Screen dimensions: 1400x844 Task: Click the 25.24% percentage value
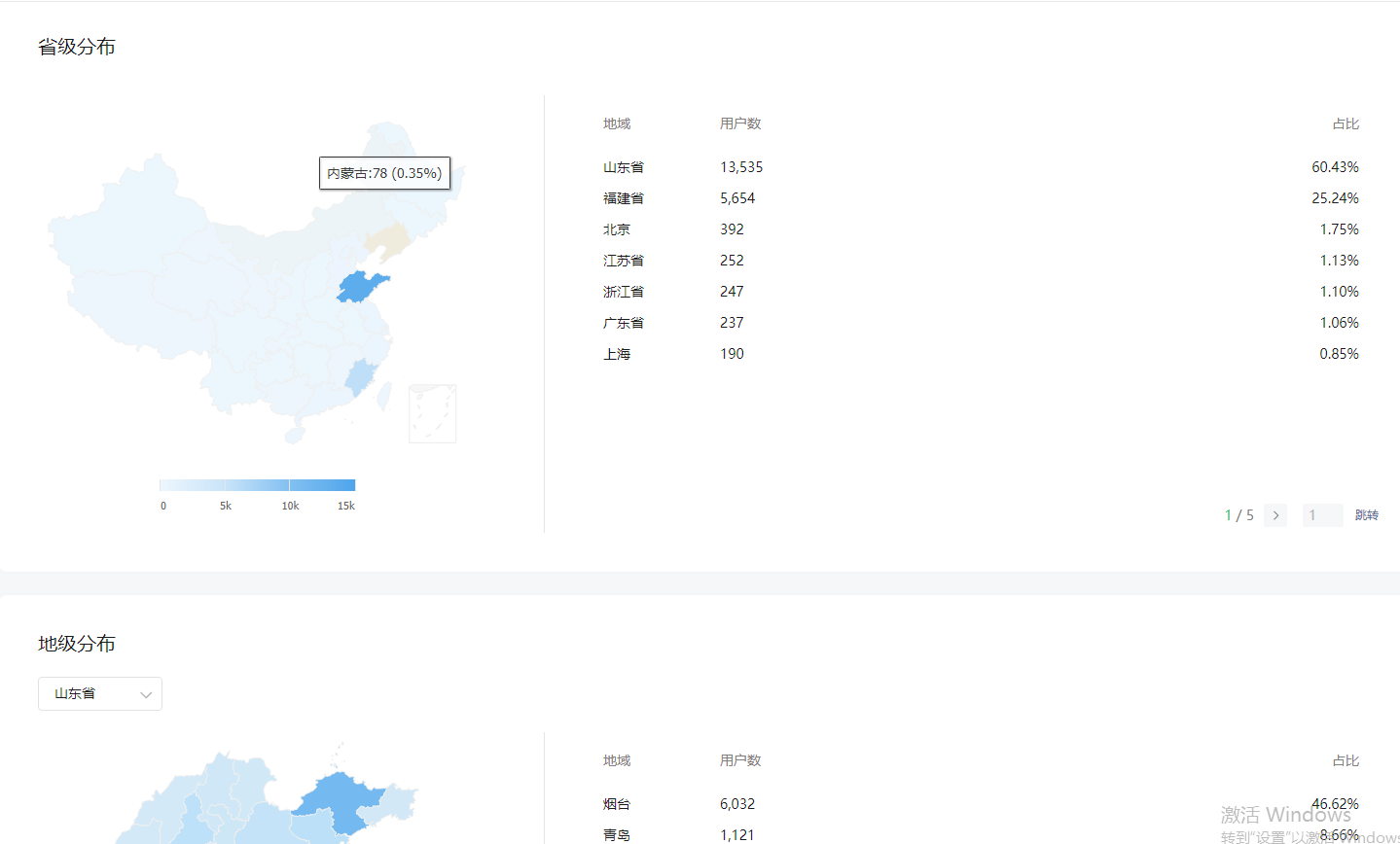(1335, 198)
